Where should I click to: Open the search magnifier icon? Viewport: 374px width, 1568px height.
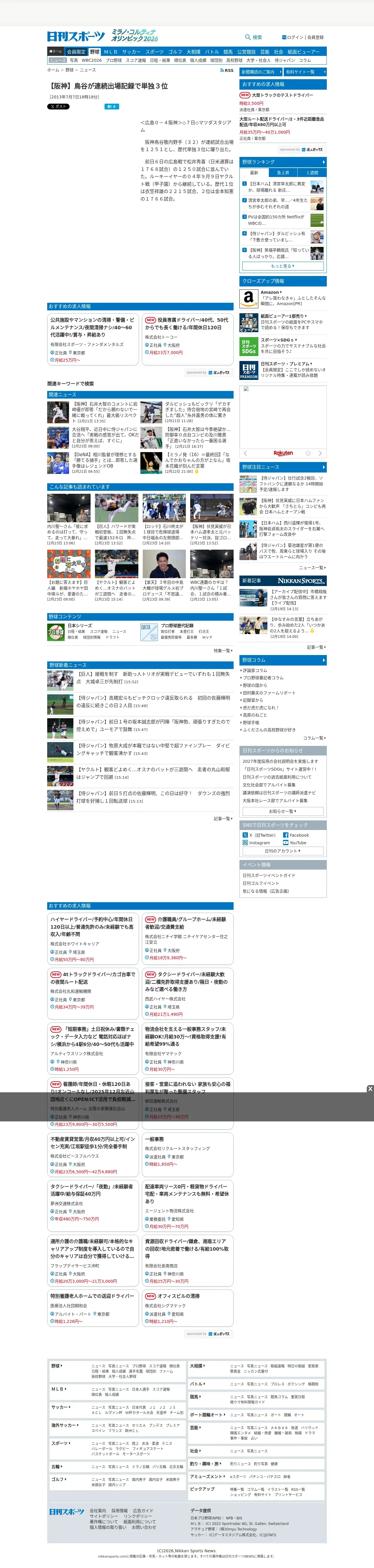coord(248,37)
